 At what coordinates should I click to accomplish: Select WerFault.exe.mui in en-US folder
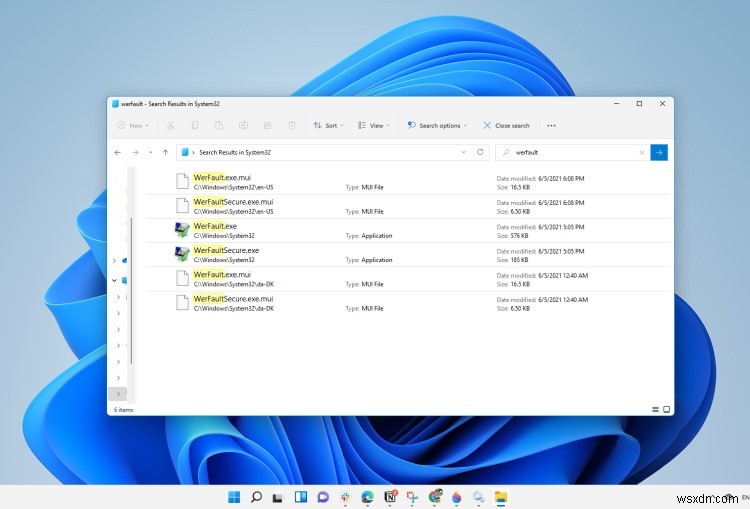point(407,182)
